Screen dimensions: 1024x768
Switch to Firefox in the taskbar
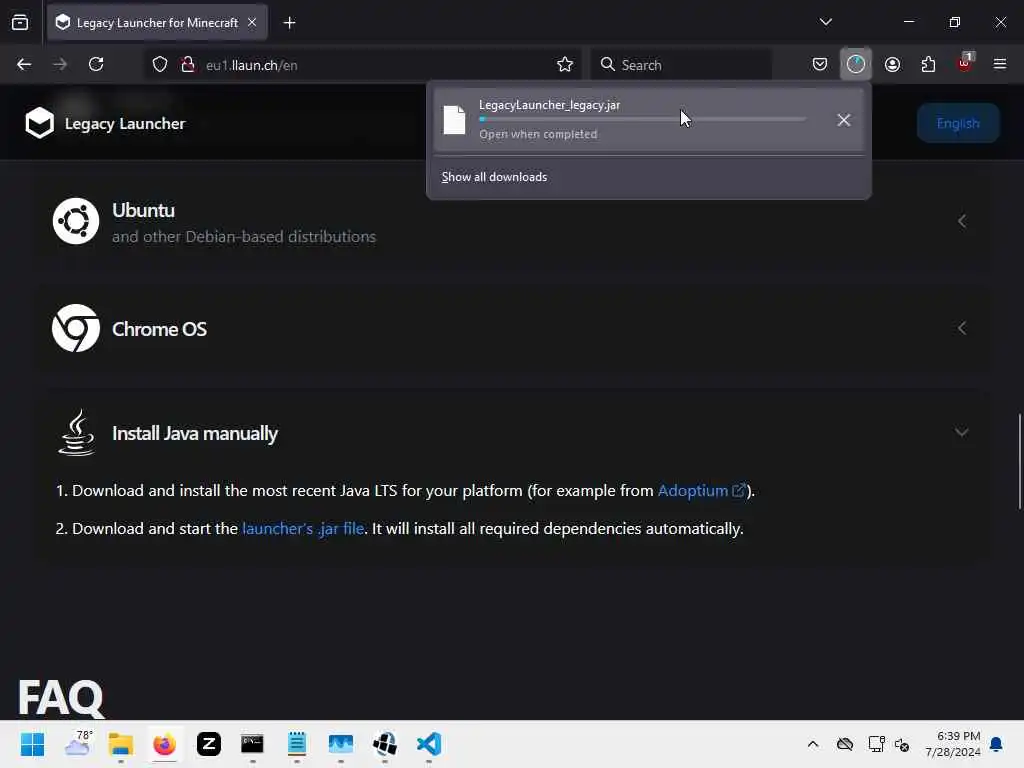[x=165, y=744]
